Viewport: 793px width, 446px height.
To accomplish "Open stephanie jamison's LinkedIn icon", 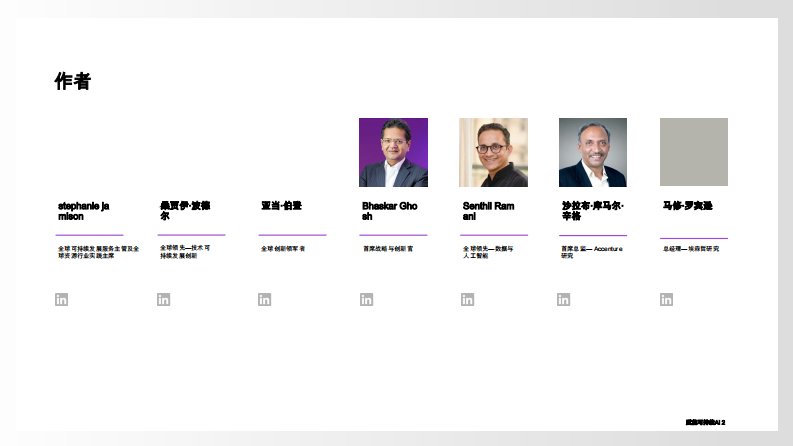I will tap(62, 299).
